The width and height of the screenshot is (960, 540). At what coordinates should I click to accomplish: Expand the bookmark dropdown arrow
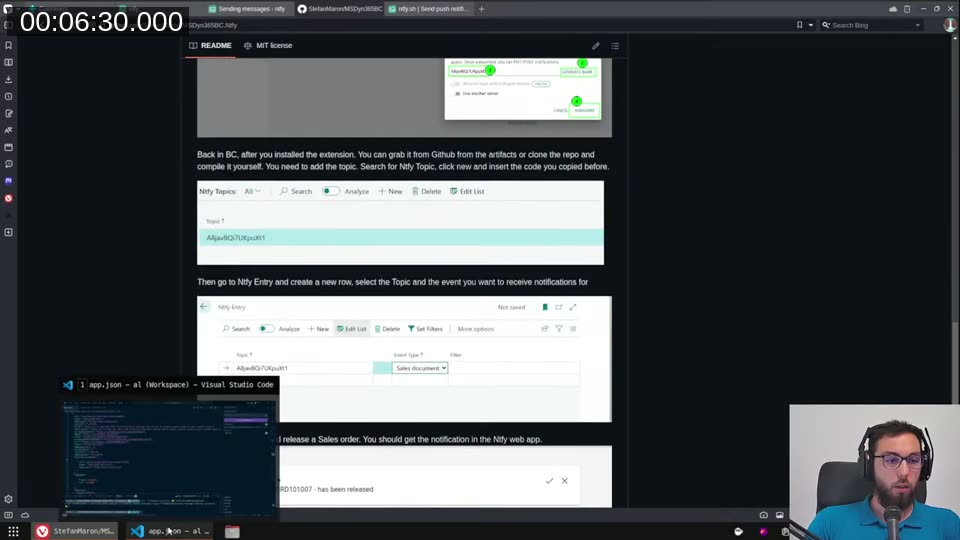(x=811, y=25)
